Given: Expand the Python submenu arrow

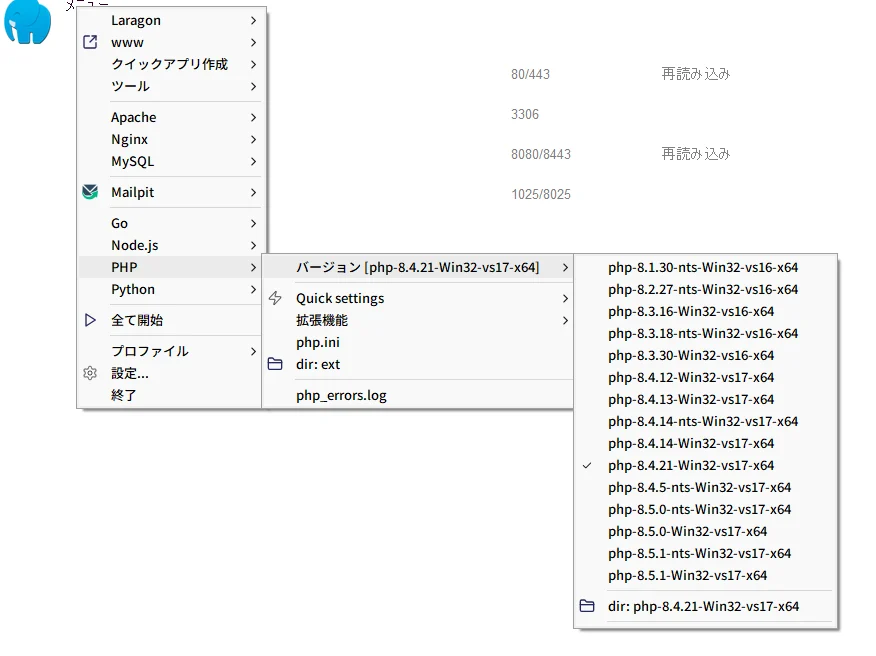Looking at the screenshot, I should click(254, 289).
